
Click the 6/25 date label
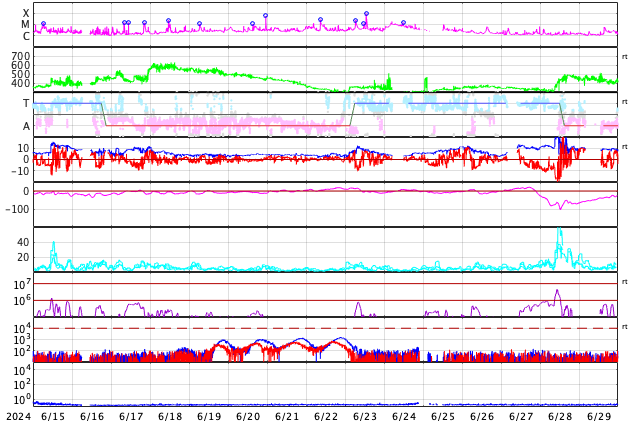pyautogui.click(x=443, y=416)
